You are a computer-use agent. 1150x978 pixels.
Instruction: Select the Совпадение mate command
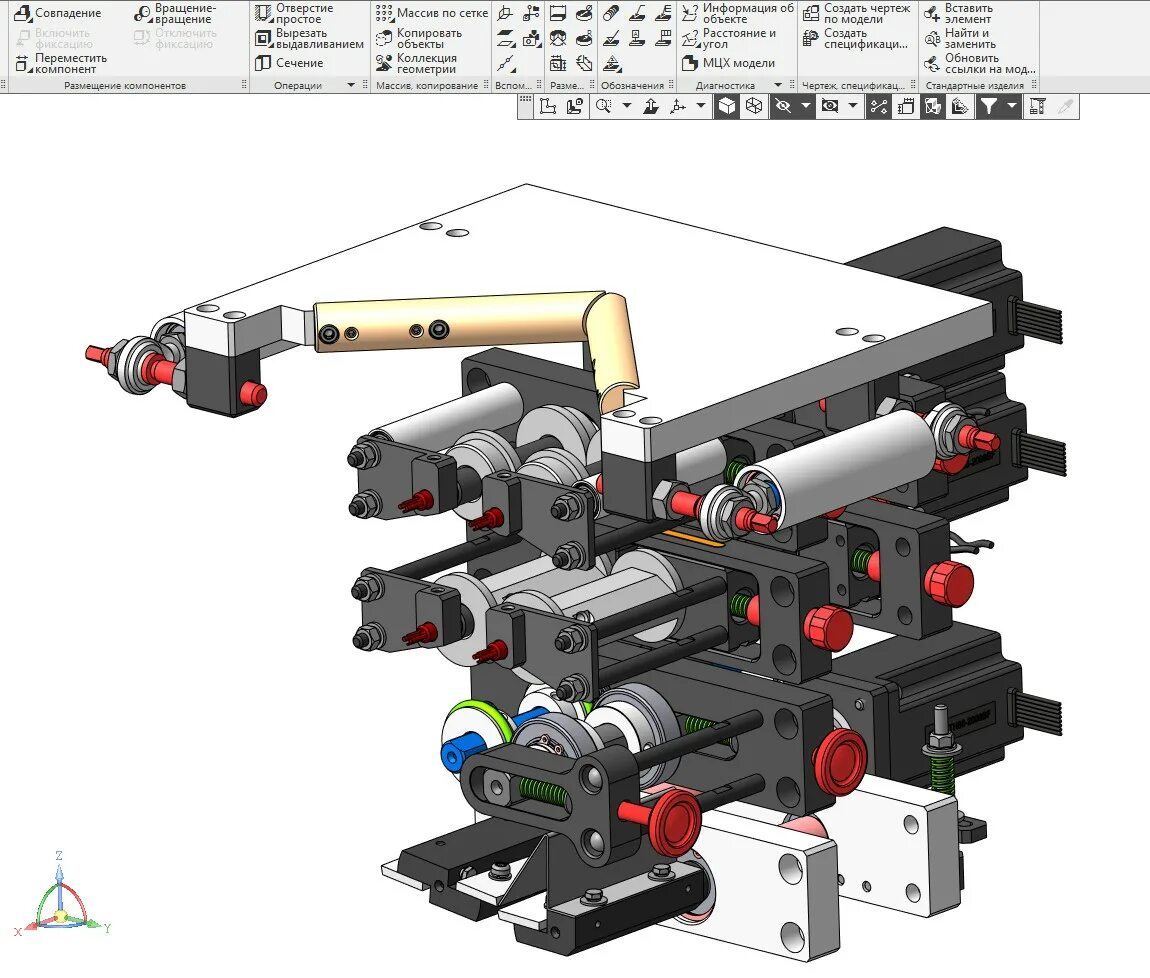[58, 13]
